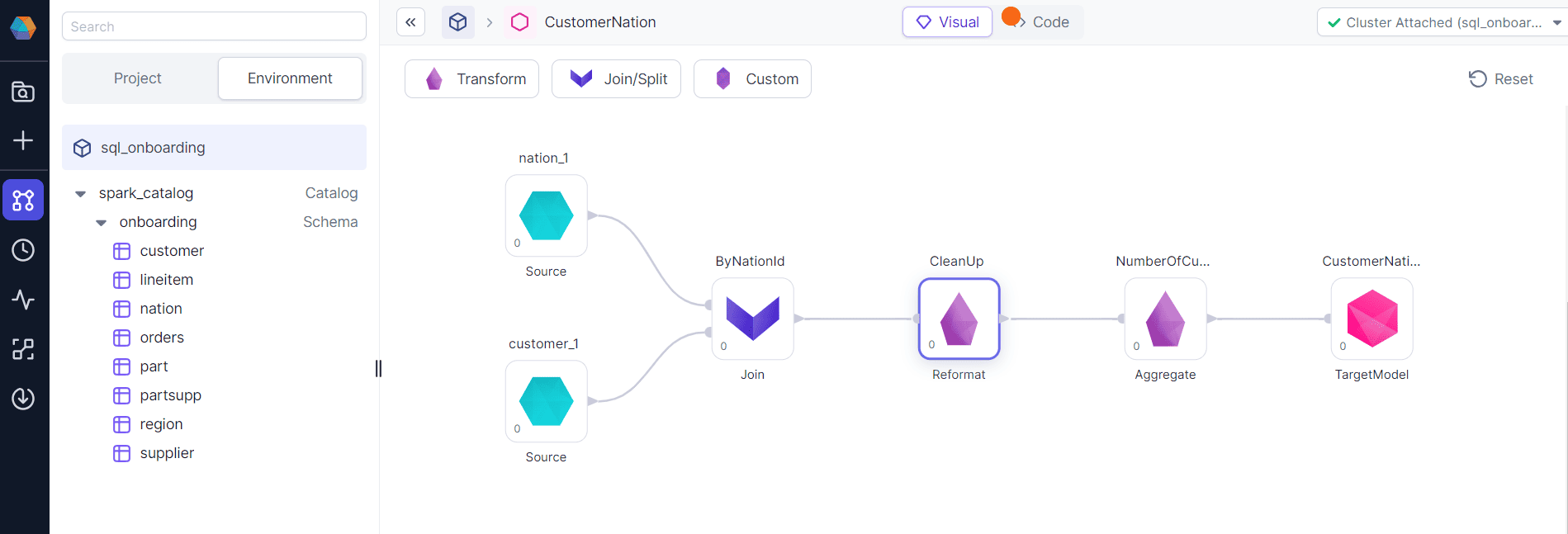This screenshot has width=1568, height=534.
Task: Switch to the Project tab
Action: (138, 78)
